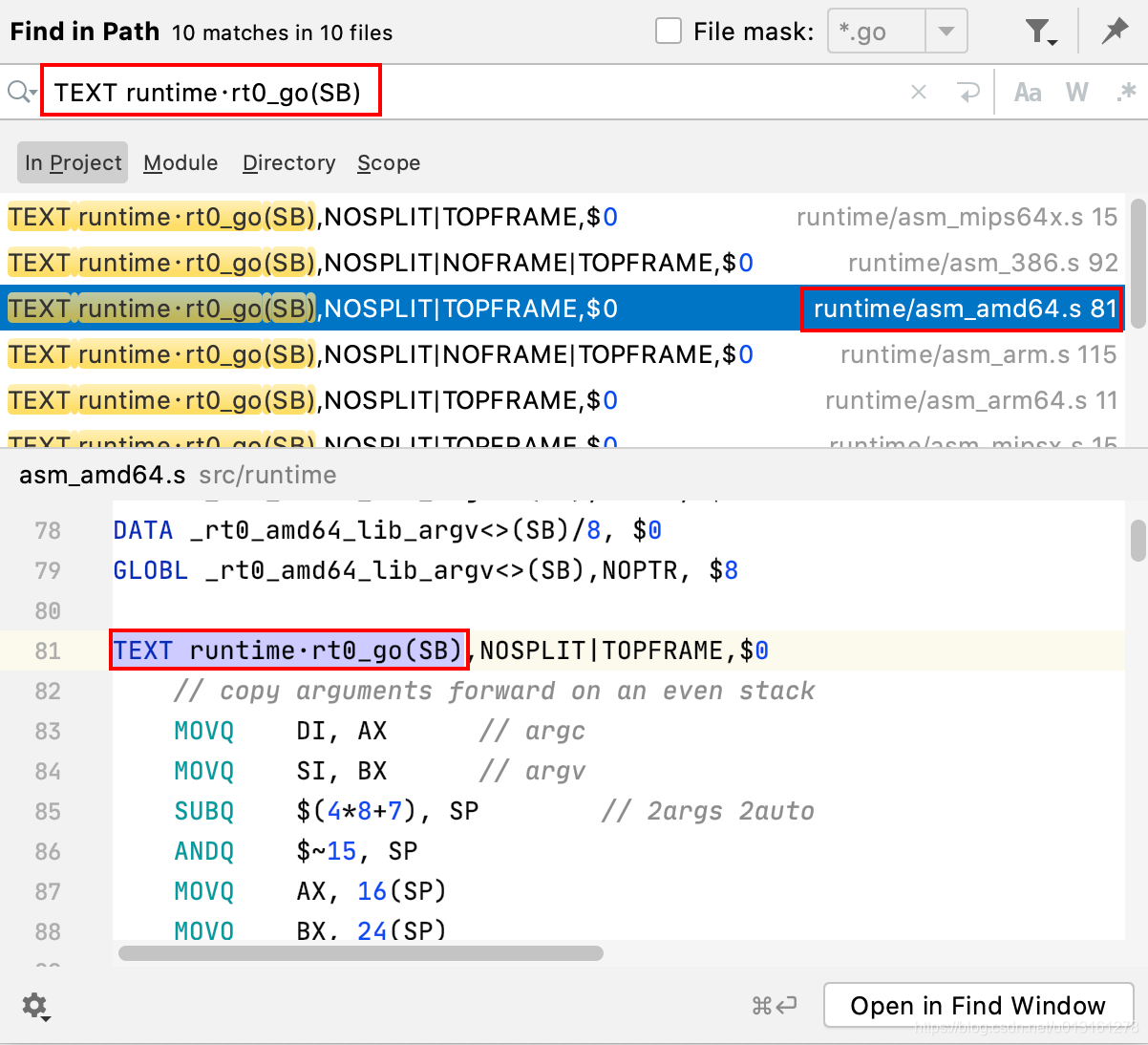Select result in runtime/asm_arm64.s 11
The width and height of the screenshot is (1148, 1045).
[x=563, y=400]
